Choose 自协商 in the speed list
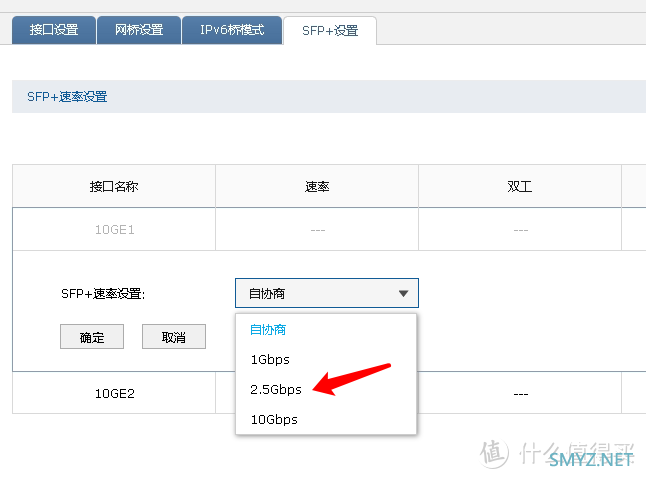This screenshot has width=646, height=479. coord(268,329)
